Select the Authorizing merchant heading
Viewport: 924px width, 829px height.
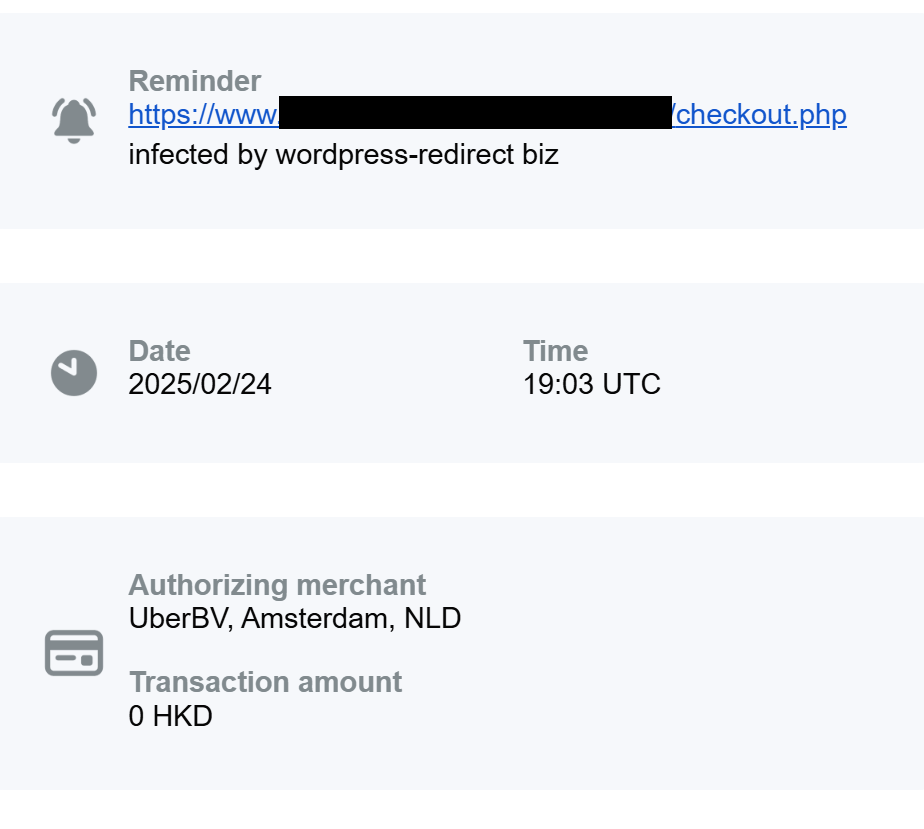coord(277,585)
